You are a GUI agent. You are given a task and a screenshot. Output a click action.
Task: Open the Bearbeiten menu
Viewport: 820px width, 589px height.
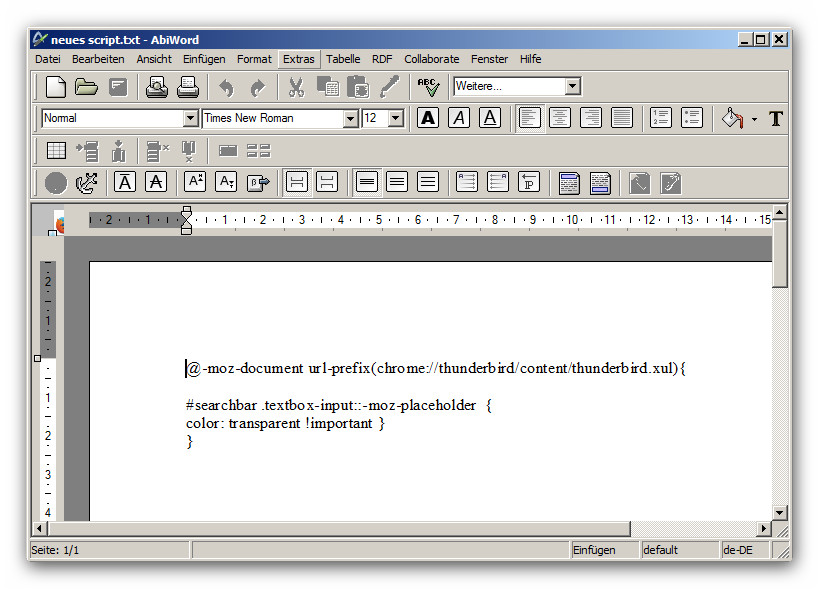click(98, 59)
